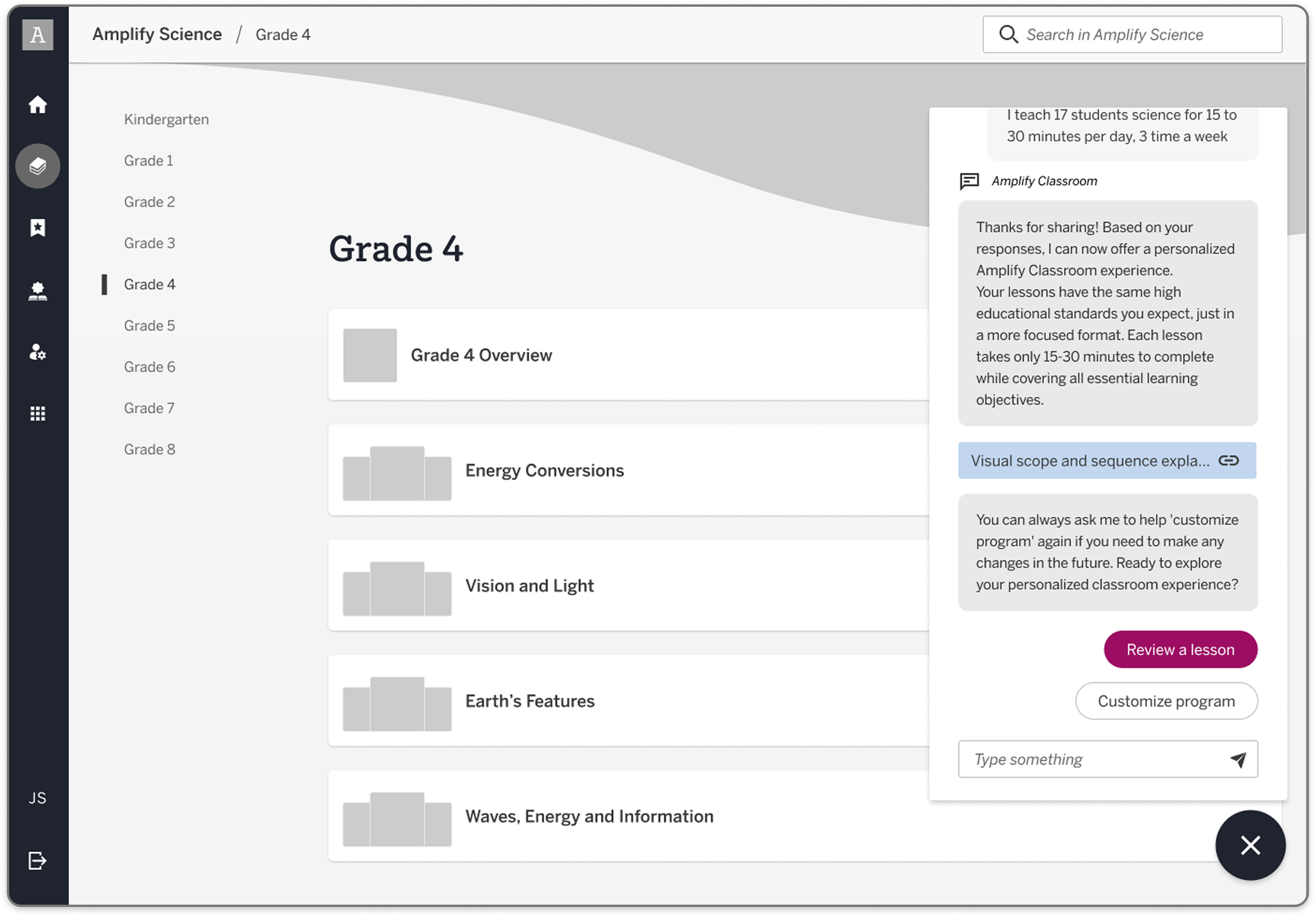The image size is (1316, 916).
Task: Select Grade 2 in the grade list
Action: pyautogui.click(x=149, y=202)
